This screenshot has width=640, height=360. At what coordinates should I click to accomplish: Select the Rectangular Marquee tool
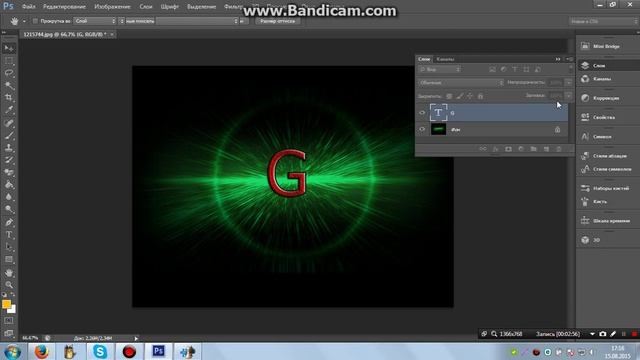click(9, 61)
